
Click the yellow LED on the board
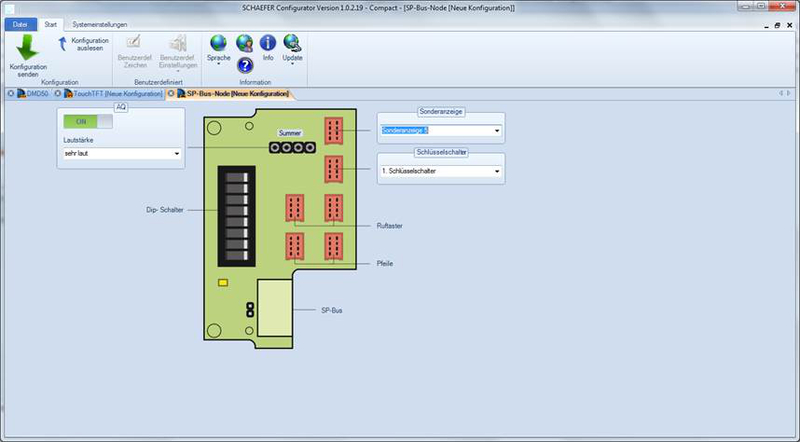click(x=223, y=282)
